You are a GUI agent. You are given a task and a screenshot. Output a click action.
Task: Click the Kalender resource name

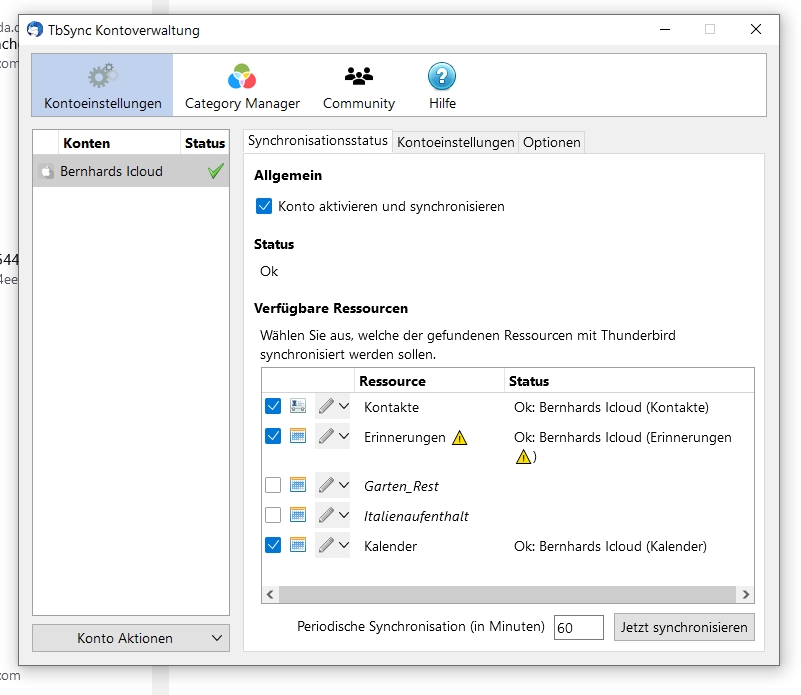click(x=390, y=546)
